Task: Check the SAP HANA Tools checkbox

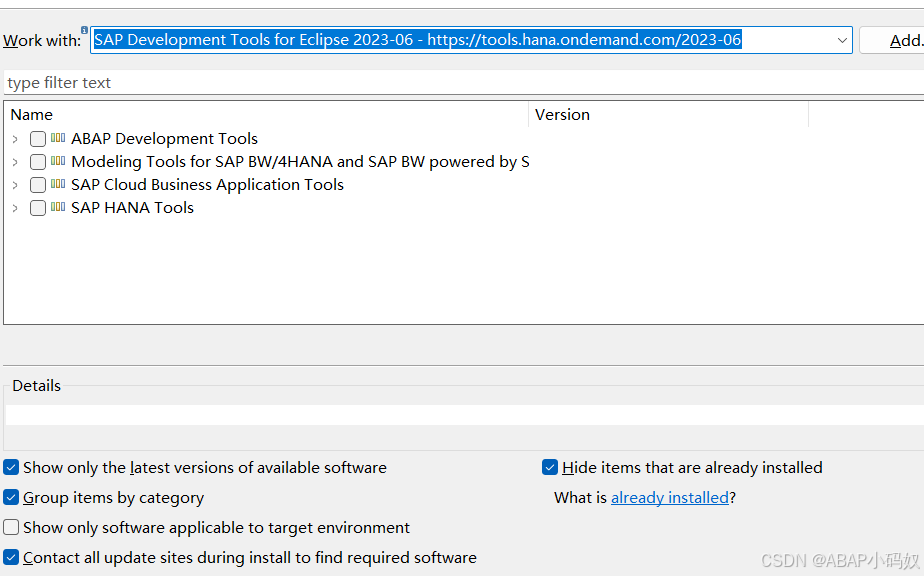Action: click(x=38, y=208)
